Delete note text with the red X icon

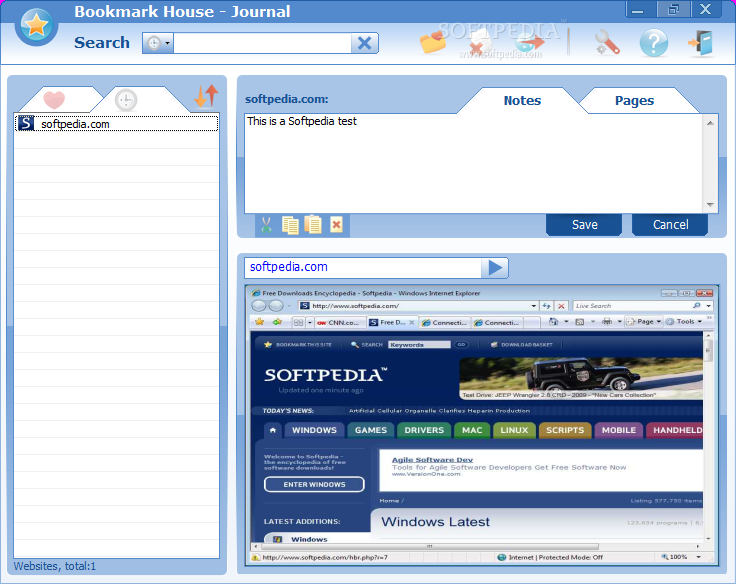coord(336,225)
